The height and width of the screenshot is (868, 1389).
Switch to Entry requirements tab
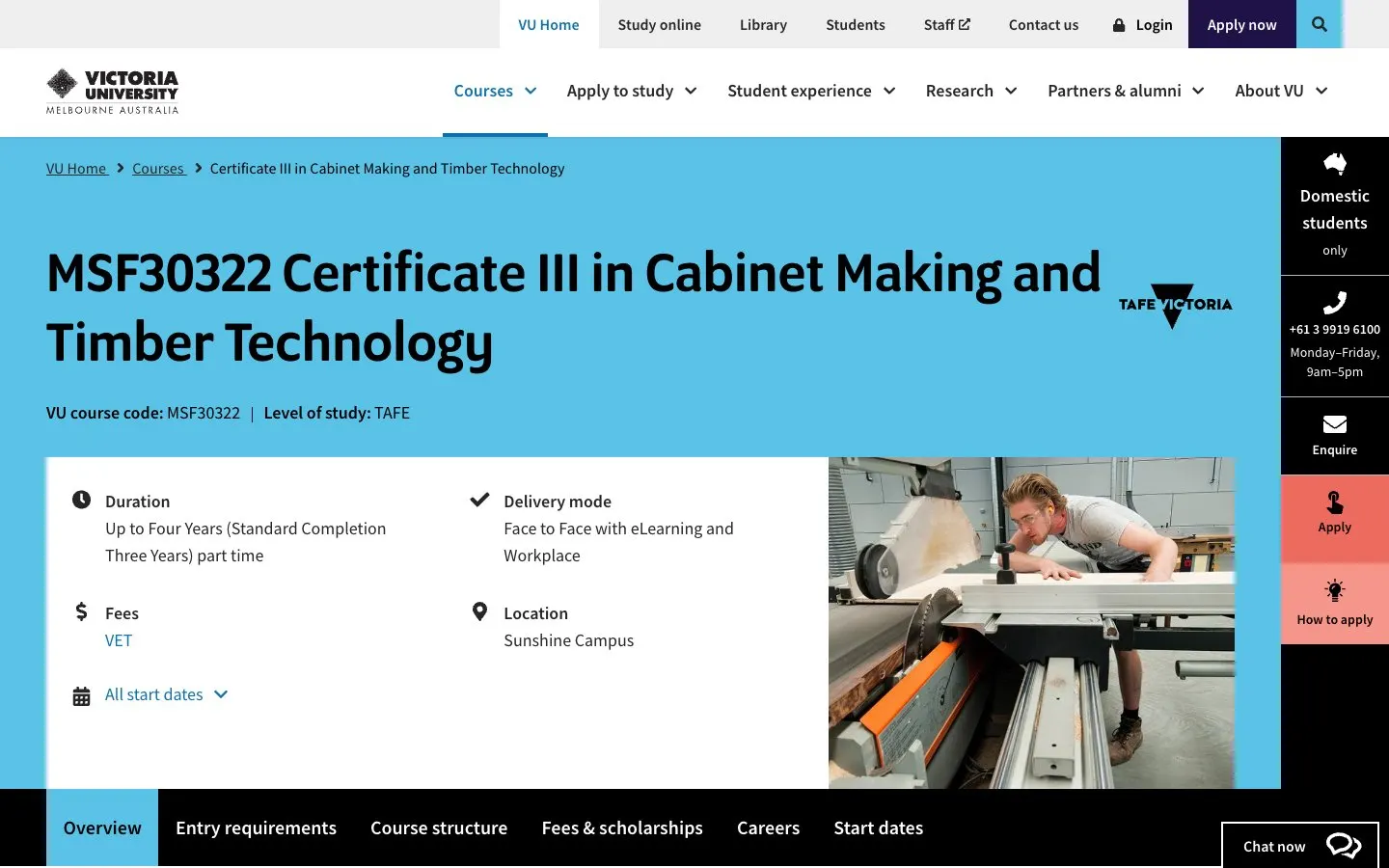pos(256,827)
